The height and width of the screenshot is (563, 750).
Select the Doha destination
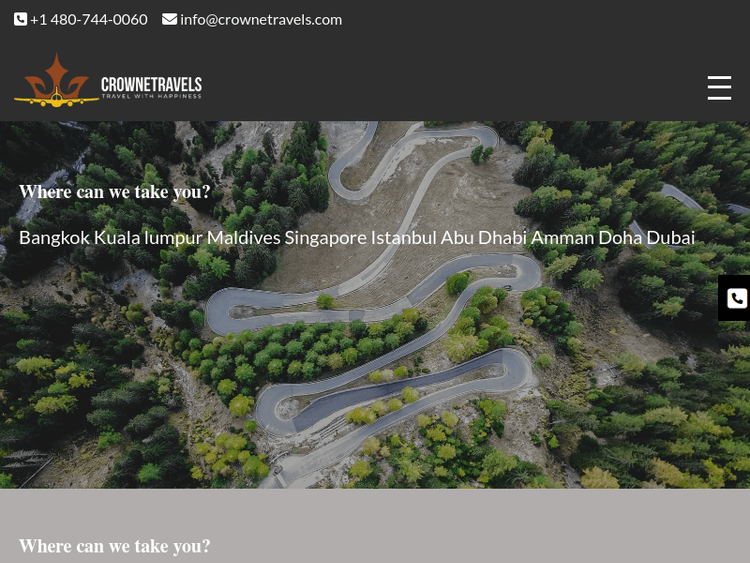620,238
